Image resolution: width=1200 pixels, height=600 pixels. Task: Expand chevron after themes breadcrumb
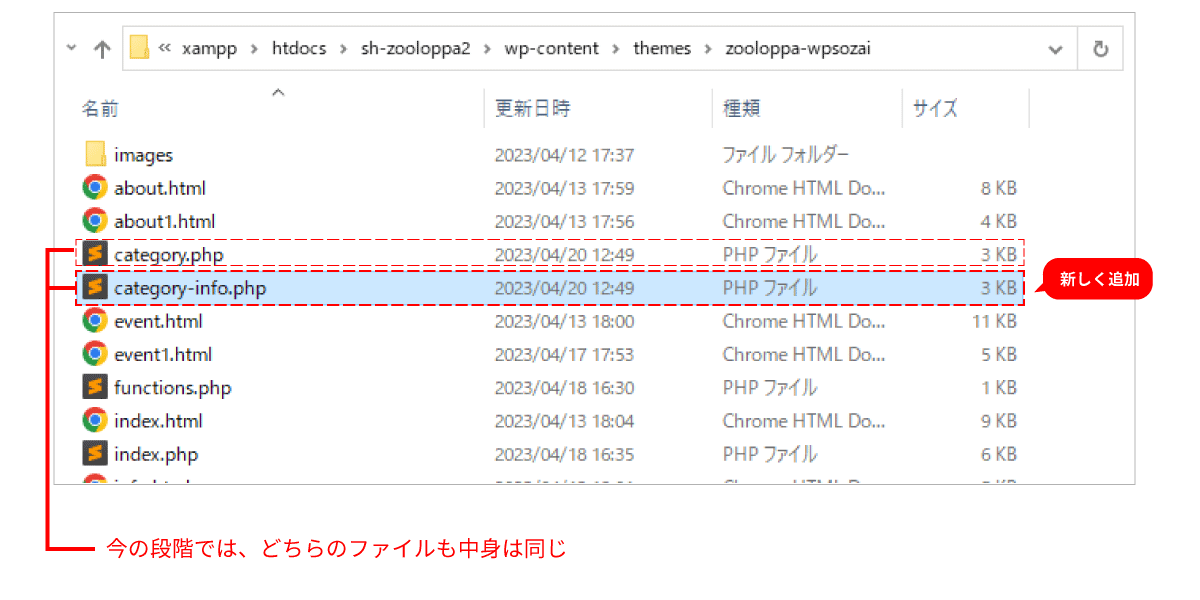pyautogui.click(x=708, y=48)
